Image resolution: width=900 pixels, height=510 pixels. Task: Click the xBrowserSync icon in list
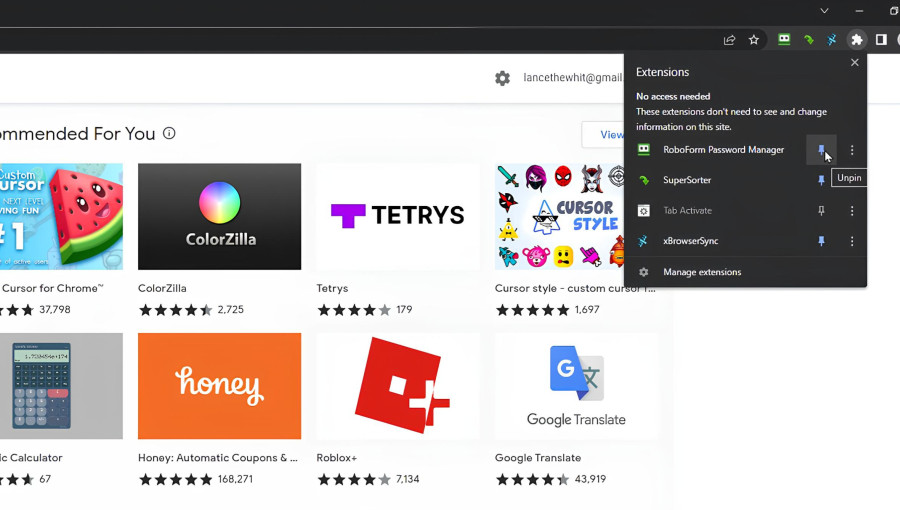[x=643, y=241]
